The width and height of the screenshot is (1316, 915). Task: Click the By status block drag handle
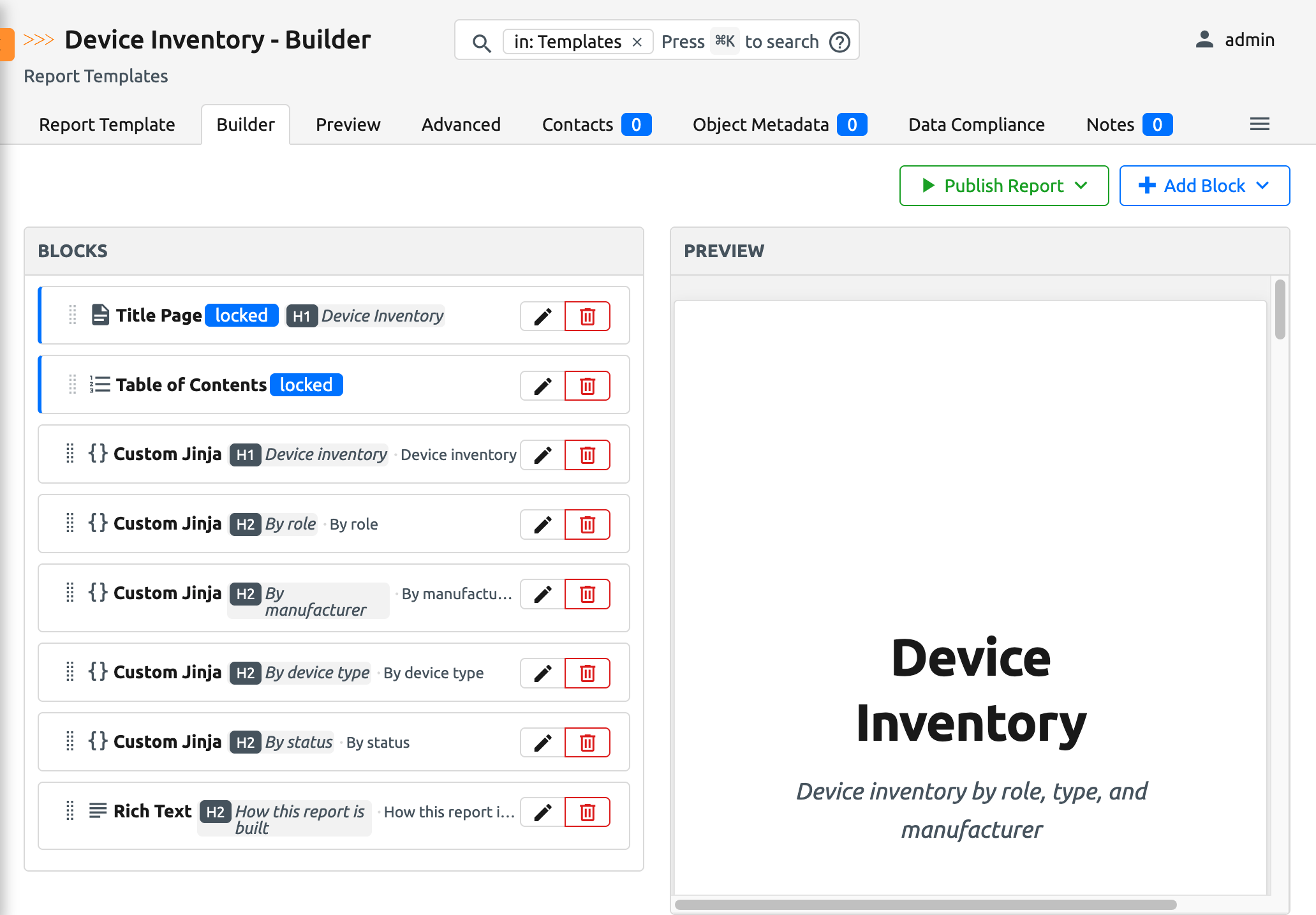pyautogui.click(x=70, y=741)
